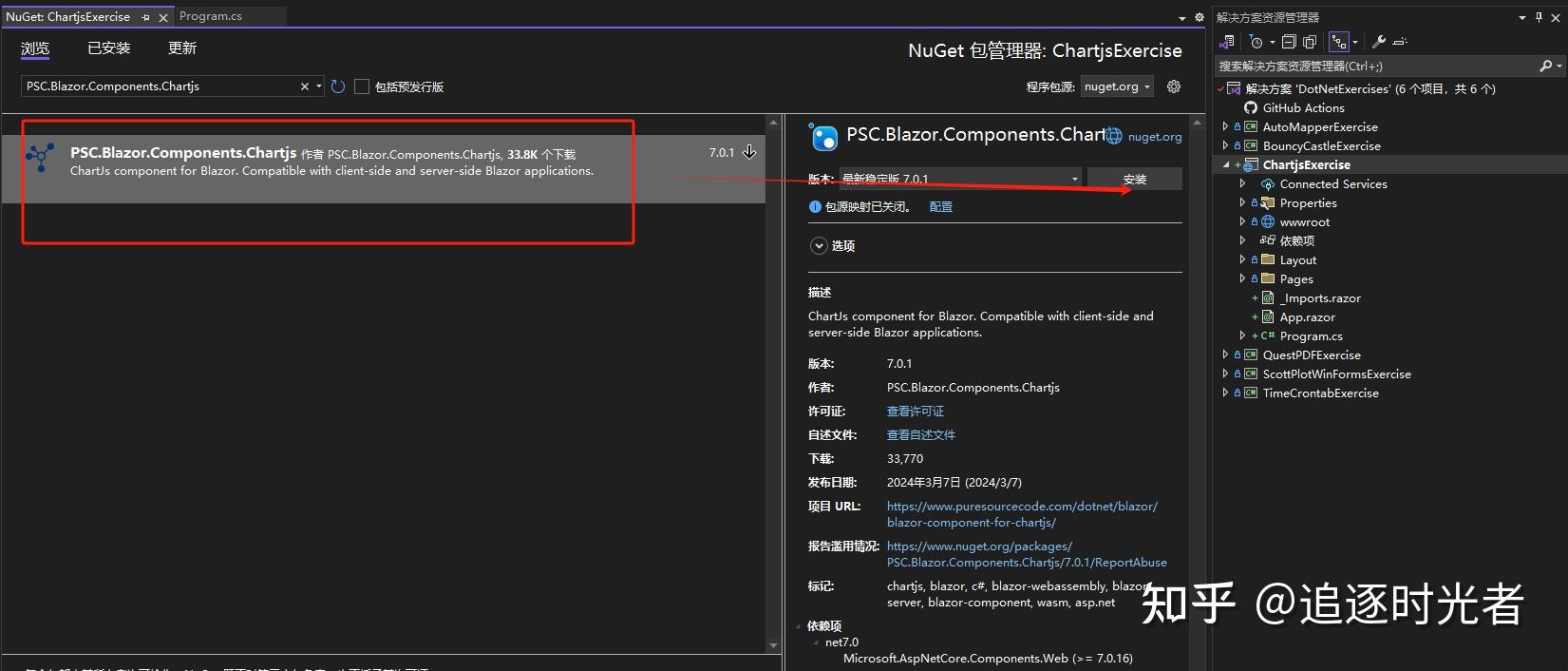
Task: Click the Connected Services cloud icon
Action: pos(1267,184)
